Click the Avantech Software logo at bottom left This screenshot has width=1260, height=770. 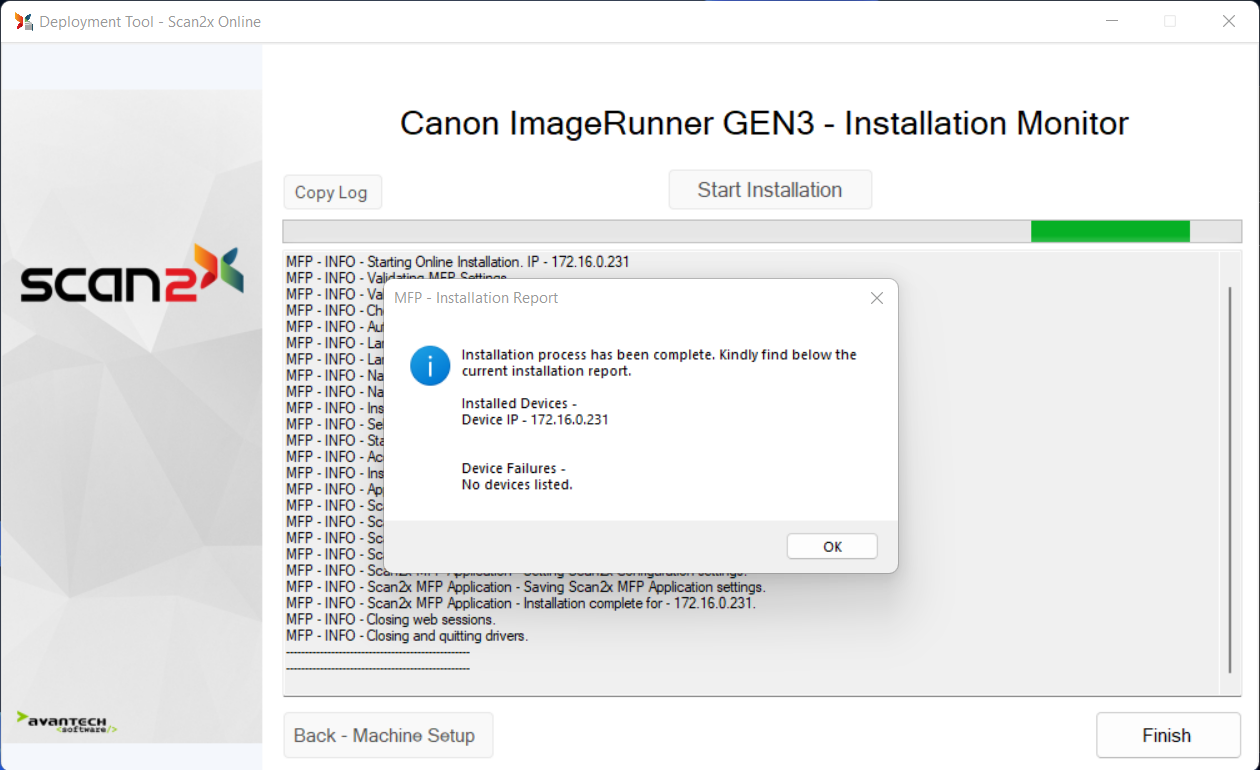tap(67, 723)
